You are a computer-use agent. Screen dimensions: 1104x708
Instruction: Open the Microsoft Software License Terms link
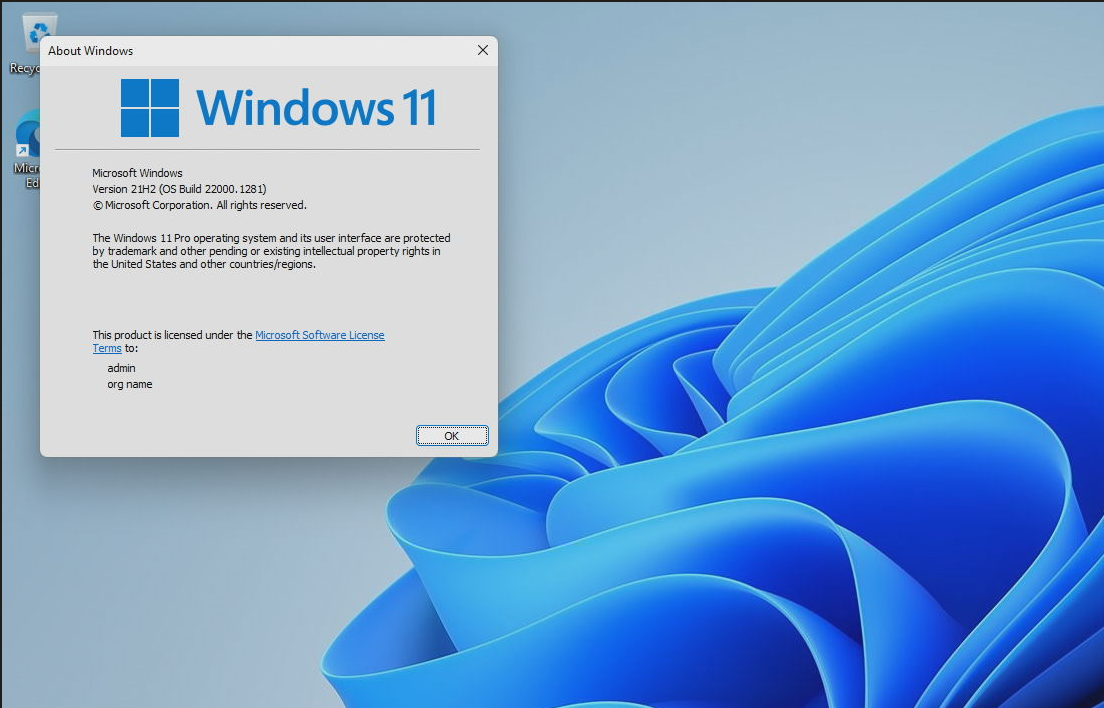pyautogui.click(x=320, y=335)
